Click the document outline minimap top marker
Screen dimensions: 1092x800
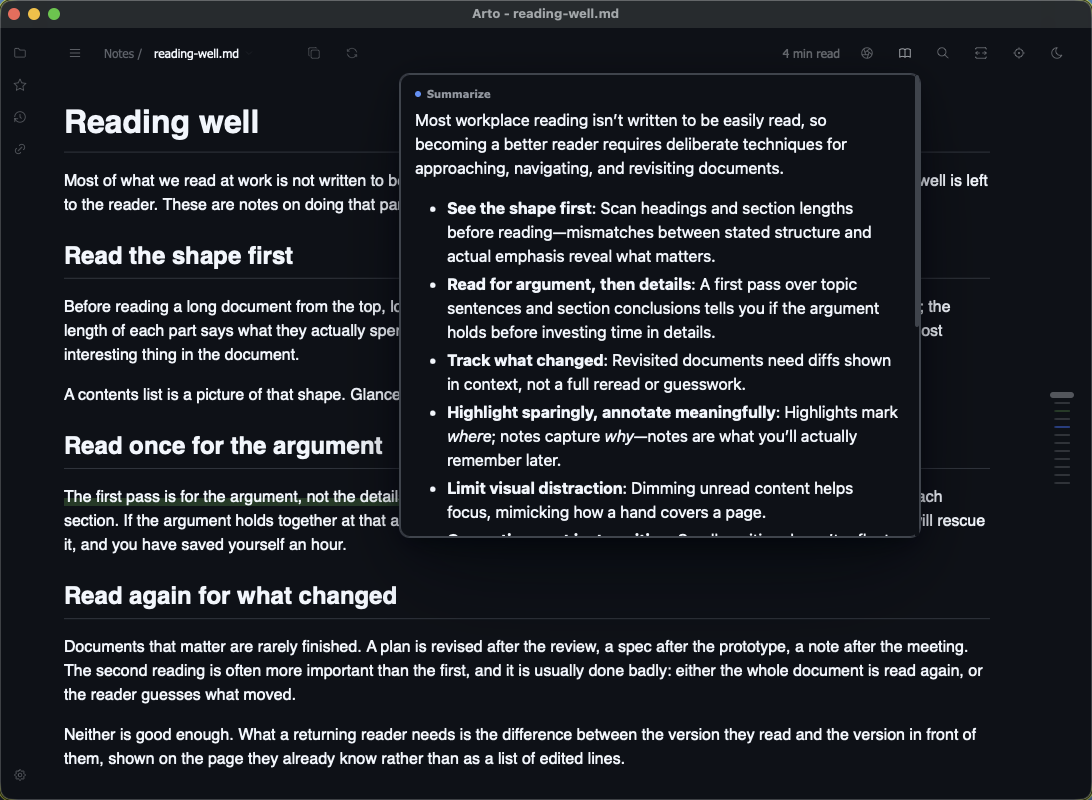(1061, 395)
